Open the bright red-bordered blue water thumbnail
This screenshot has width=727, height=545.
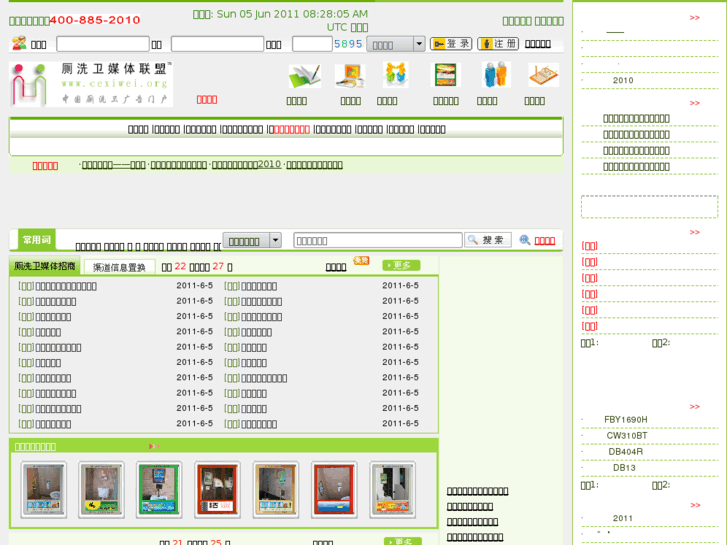[334, 490]
